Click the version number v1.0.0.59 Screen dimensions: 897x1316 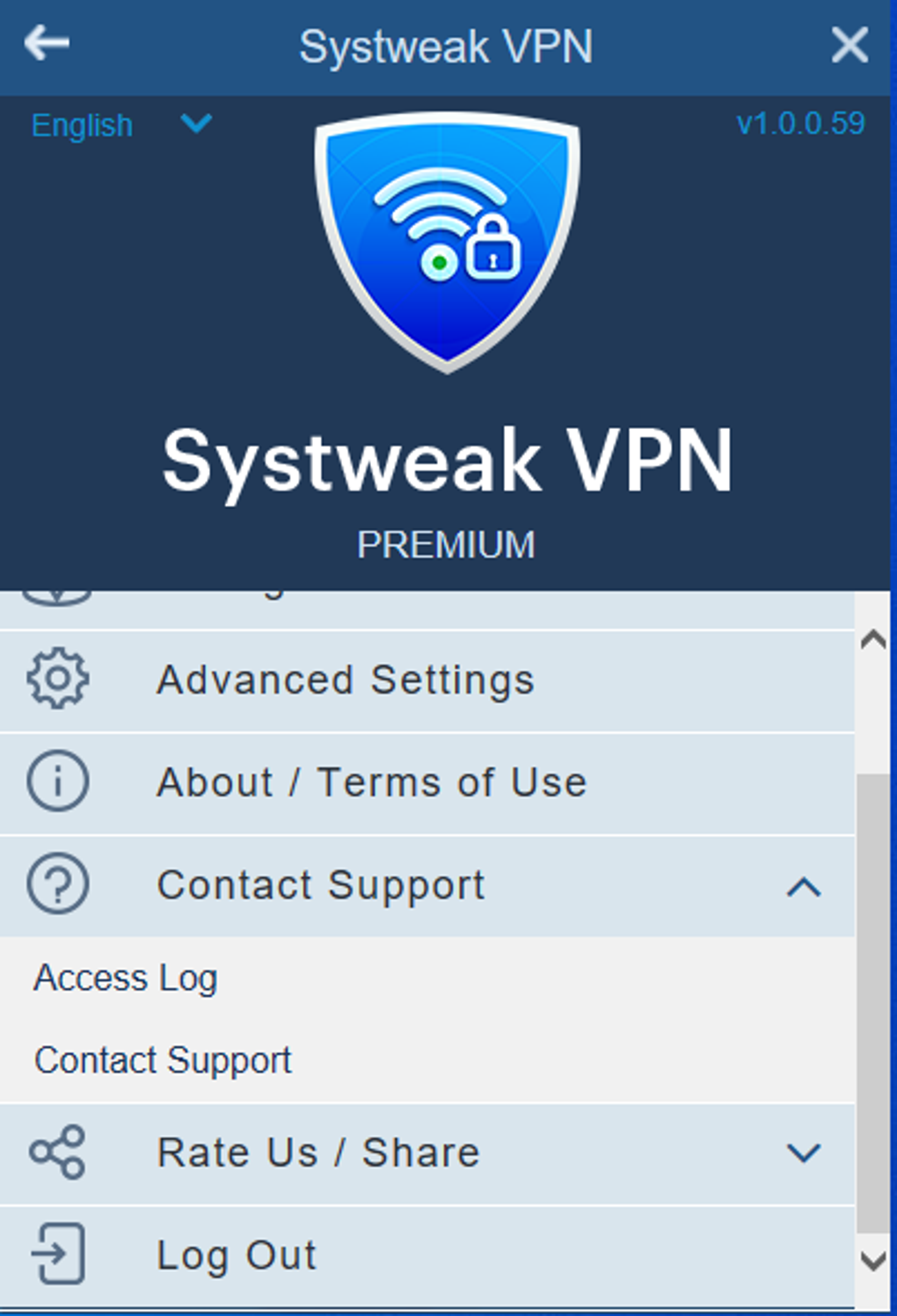tap(801, 124)
